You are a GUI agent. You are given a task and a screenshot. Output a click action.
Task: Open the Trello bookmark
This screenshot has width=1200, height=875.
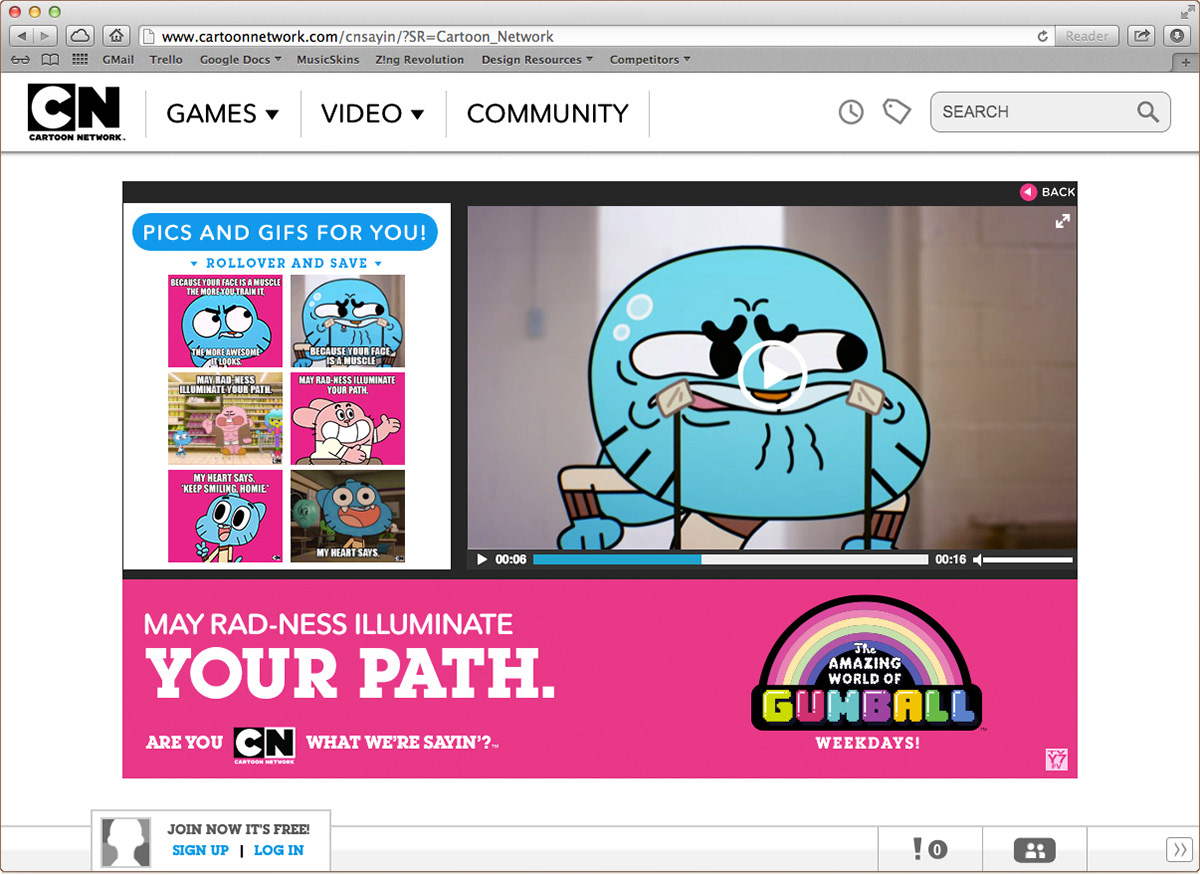(166, 60)
